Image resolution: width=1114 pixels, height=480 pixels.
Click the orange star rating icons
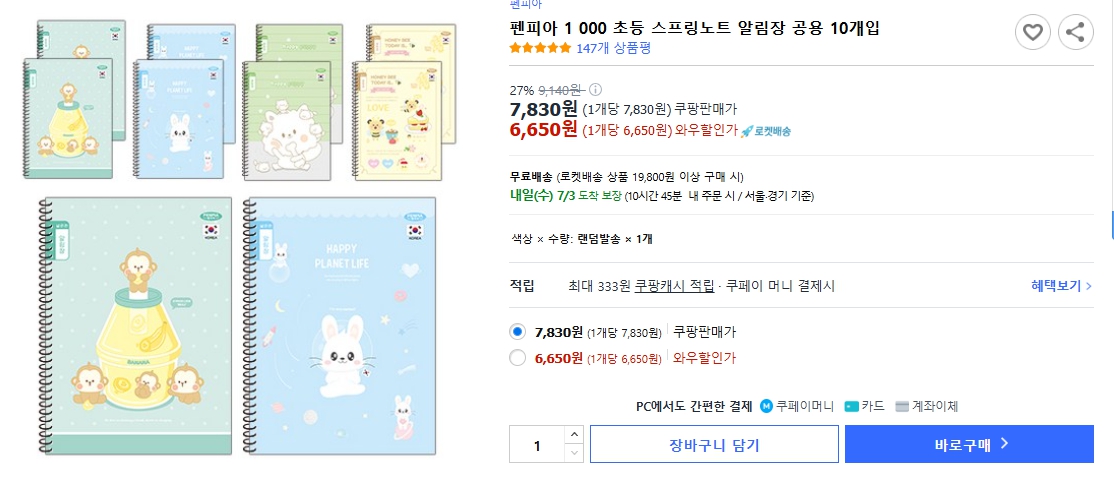[x=540, y=47]
